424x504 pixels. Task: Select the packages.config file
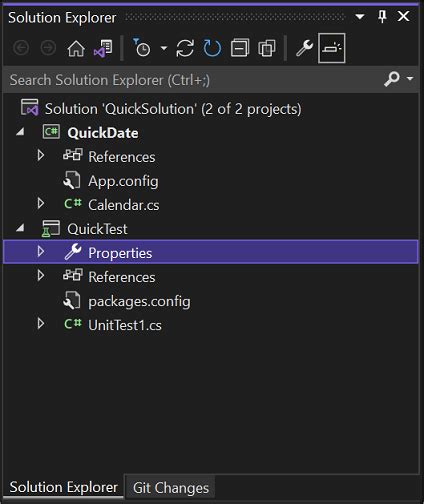139,301
